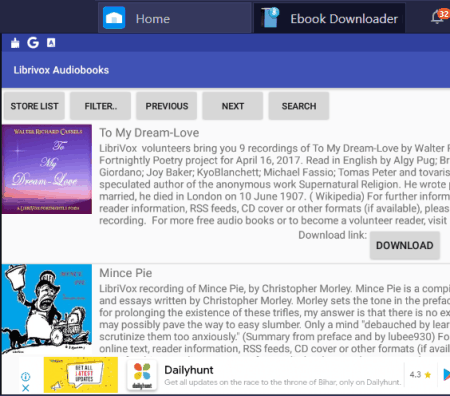Click the Google G status icon
450x396 pixels.
[x=33, y=43]
